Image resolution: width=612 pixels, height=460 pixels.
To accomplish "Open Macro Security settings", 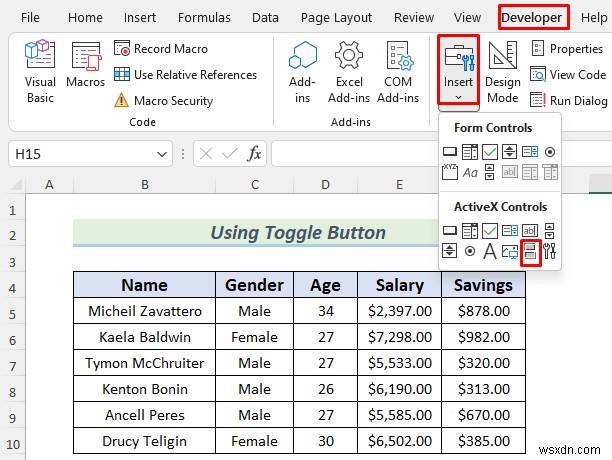I will [164, 101].
